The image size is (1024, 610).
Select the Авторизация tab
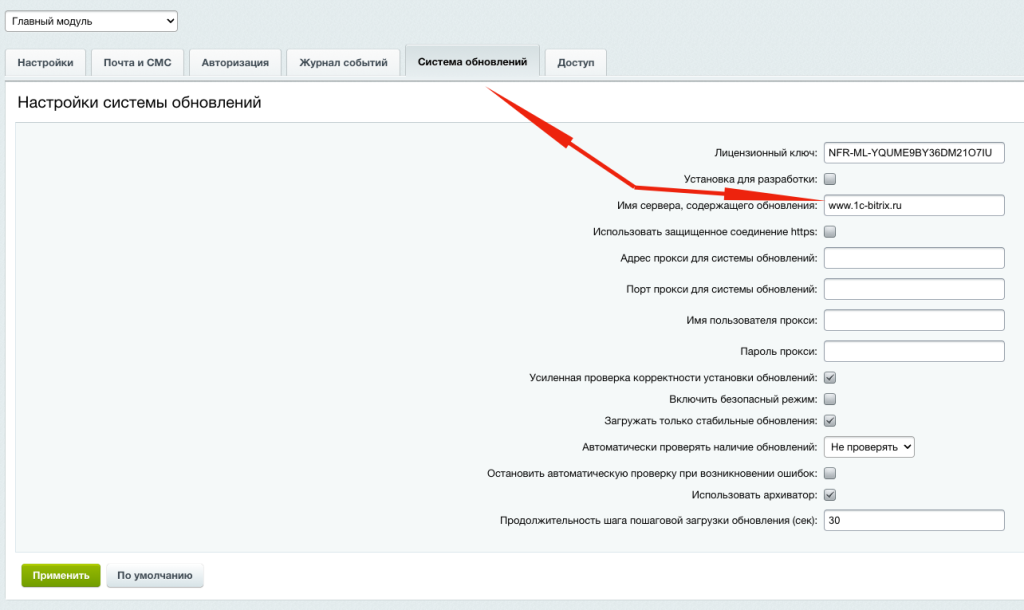pos(235,62)
